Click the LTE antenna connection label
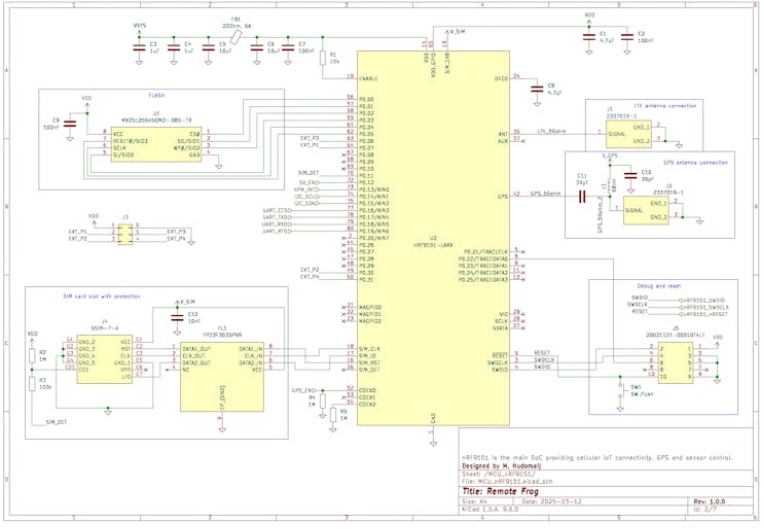 [637, 103]
